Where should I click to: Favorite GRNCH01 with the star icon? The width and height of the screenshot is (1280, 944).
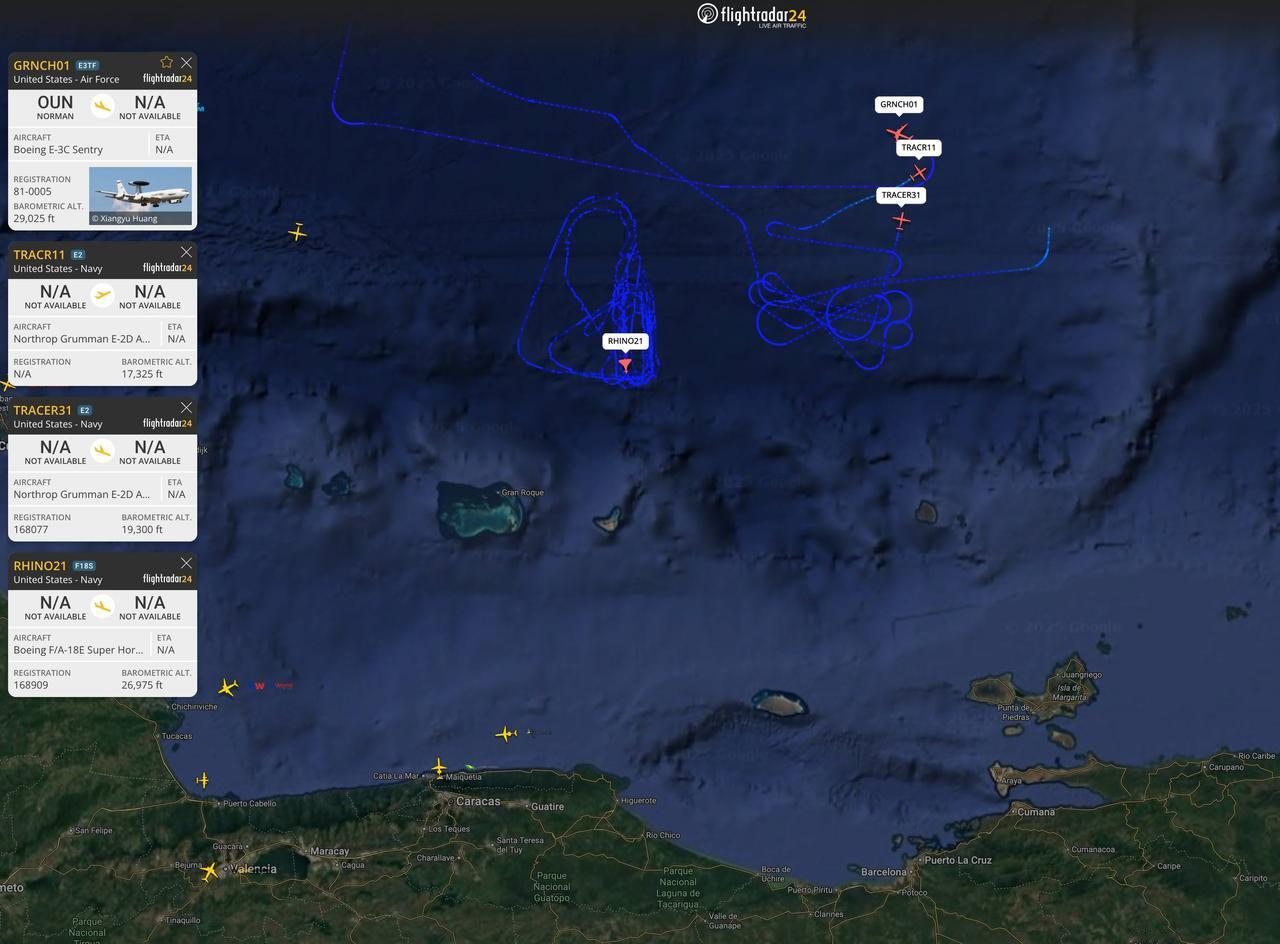[166, 62]
